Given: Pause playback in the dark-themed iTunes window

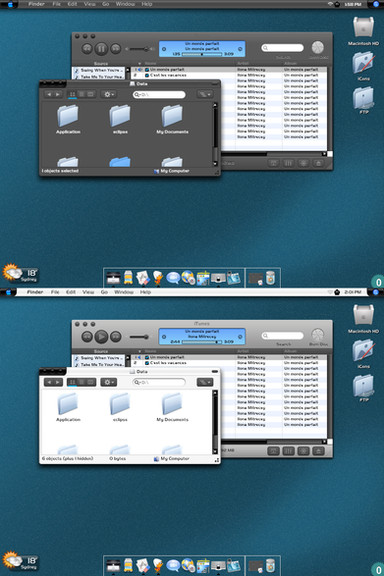Looking at the screenshot, I should pos(101,48).
